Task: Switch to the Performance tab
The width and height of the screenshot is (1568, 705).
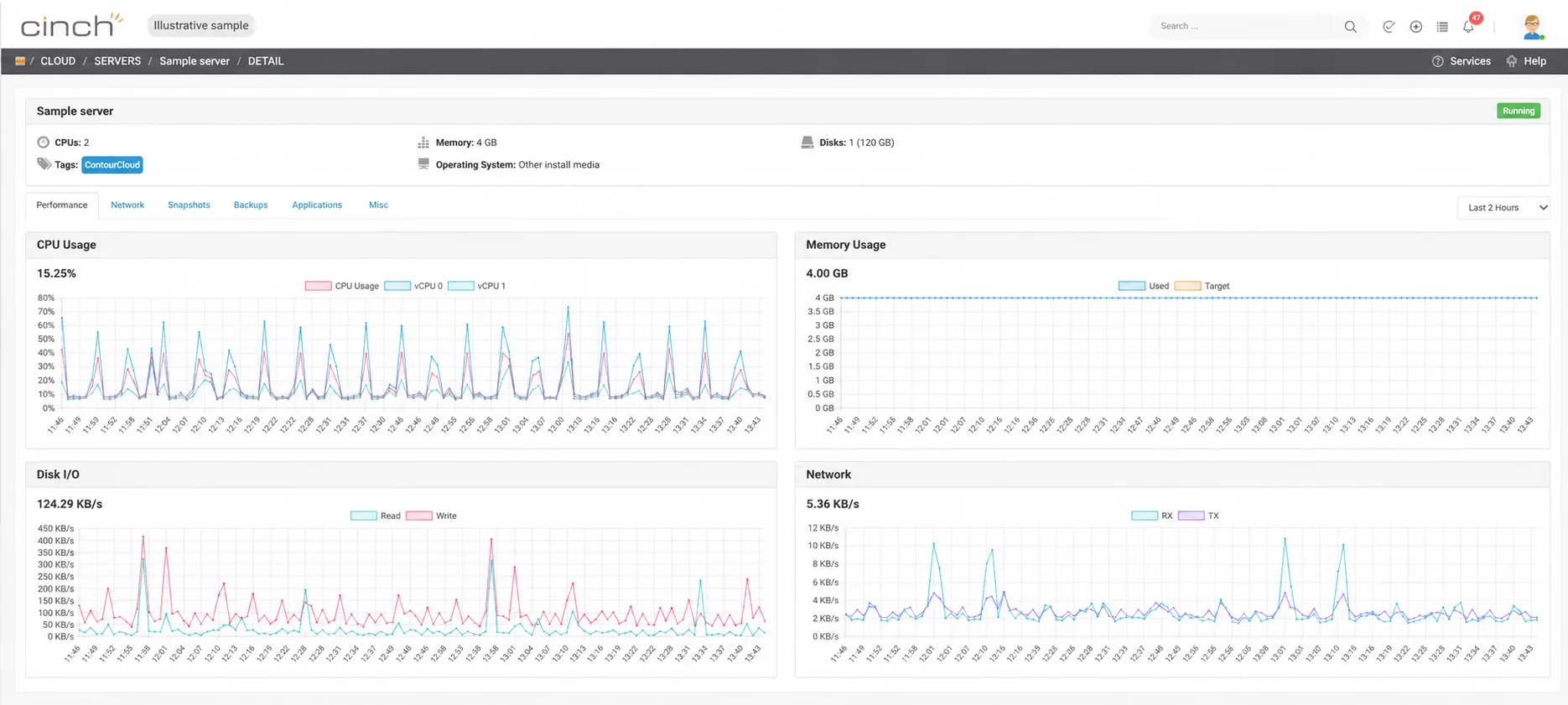Action: 62,205
